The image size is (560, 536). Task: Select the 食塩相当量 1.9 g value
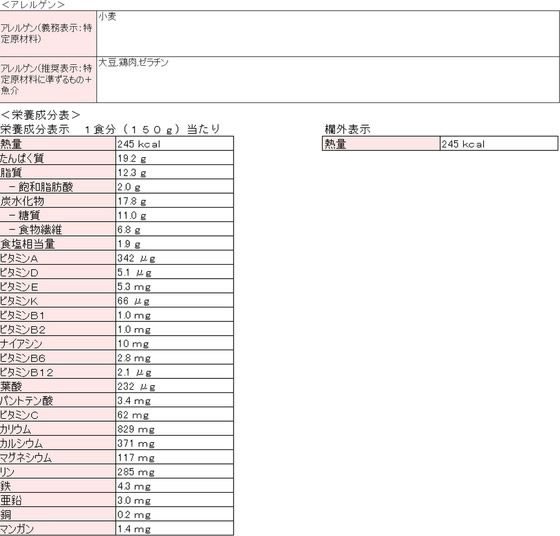(x=175, y=244)
